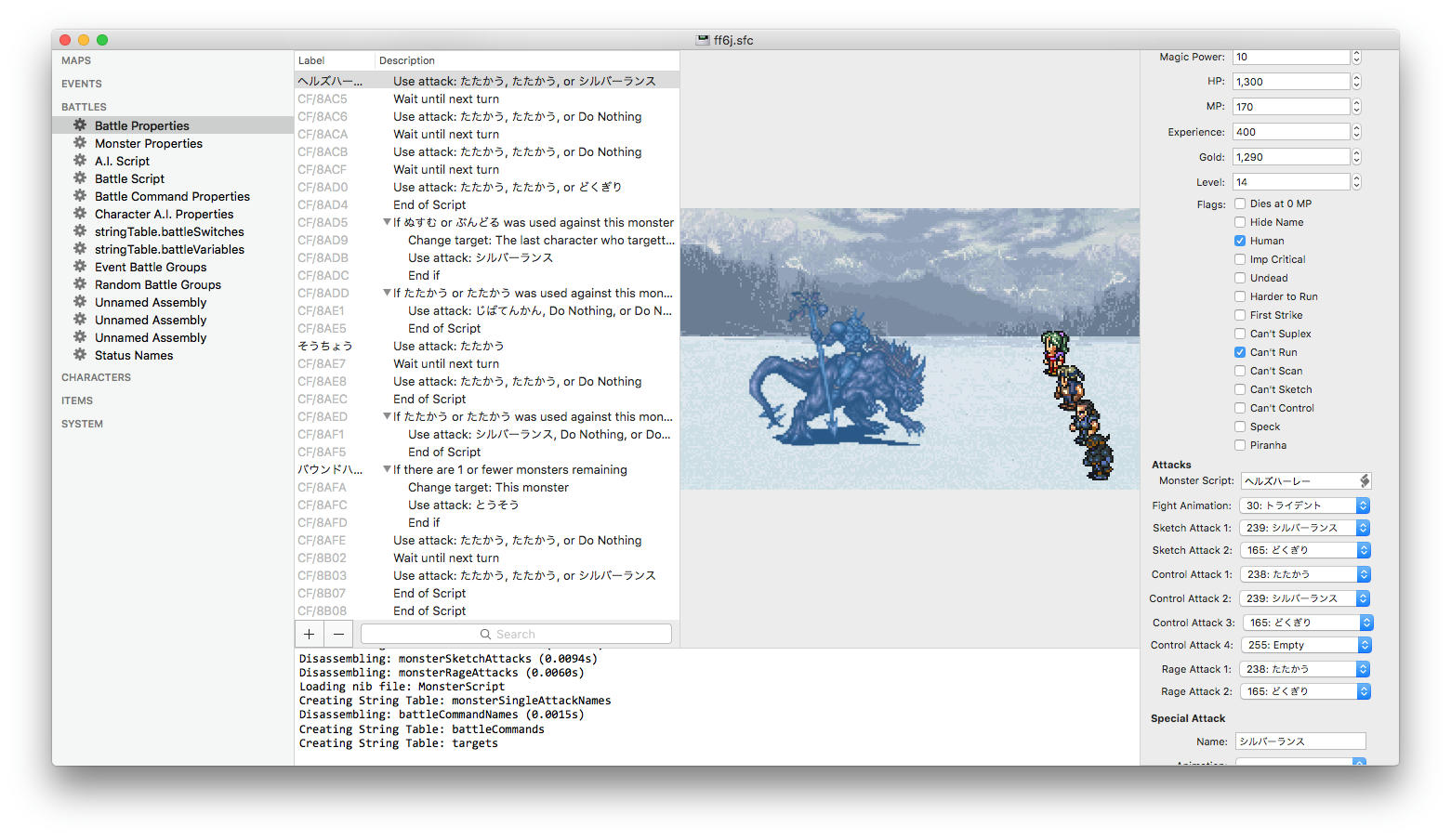Click the blue monster battle sprite
The image size is (1451, 840).
click(x=838, y=367)
